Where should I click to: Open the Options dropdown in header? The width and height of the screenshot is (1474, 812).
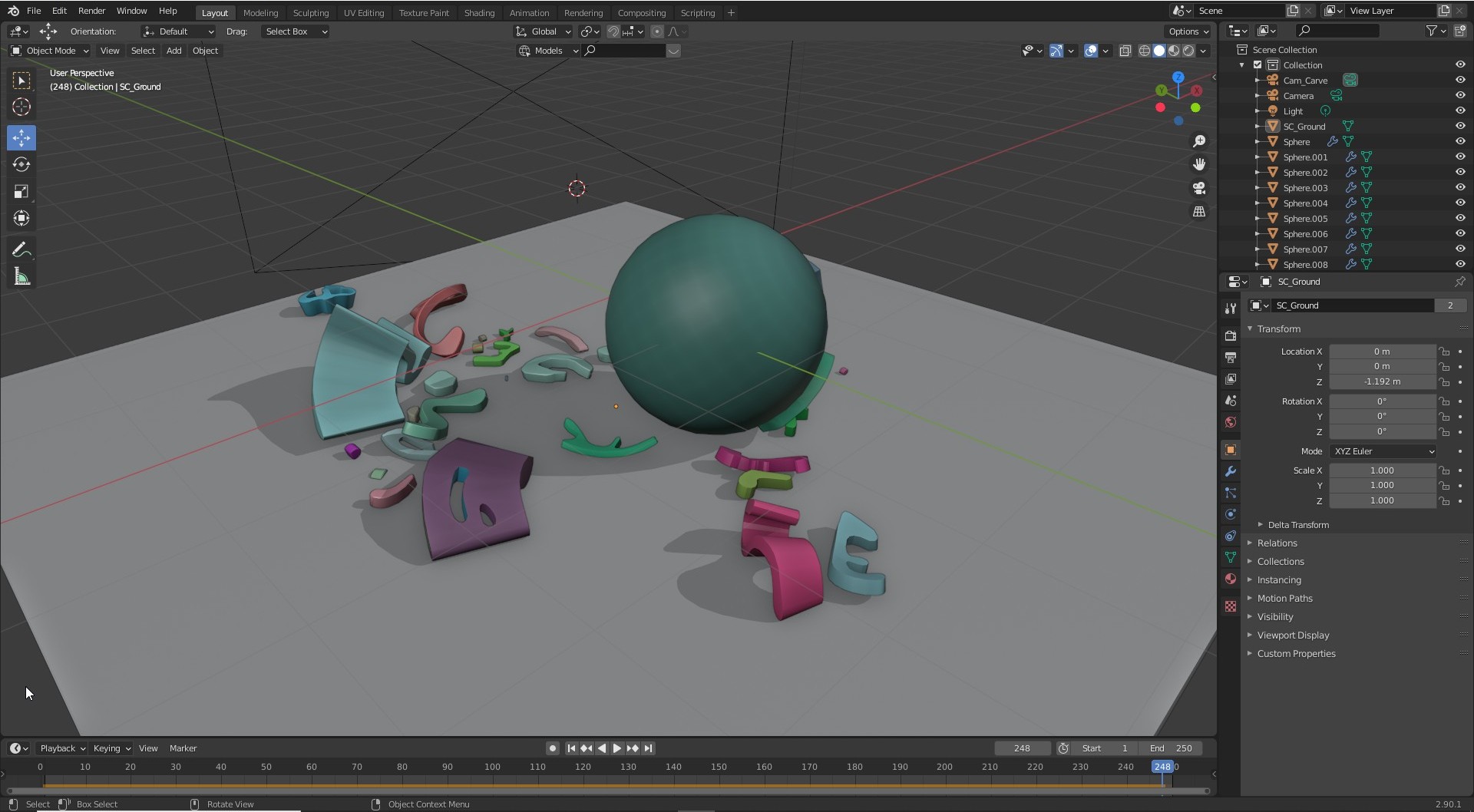1188,31
